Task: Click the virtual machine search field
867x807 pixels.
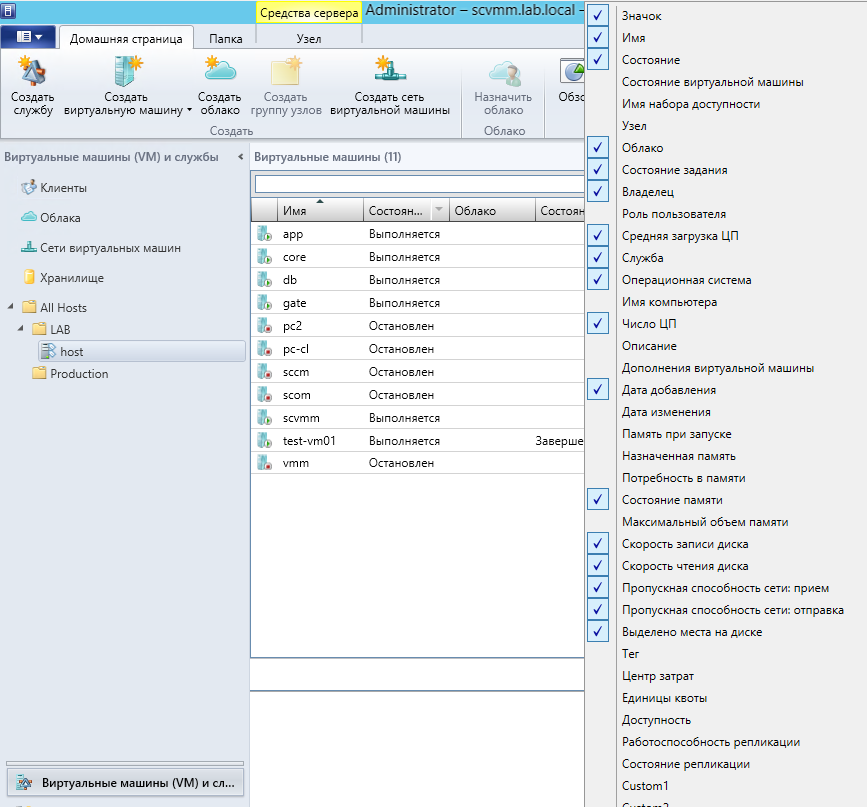Action: pos(418,184)
